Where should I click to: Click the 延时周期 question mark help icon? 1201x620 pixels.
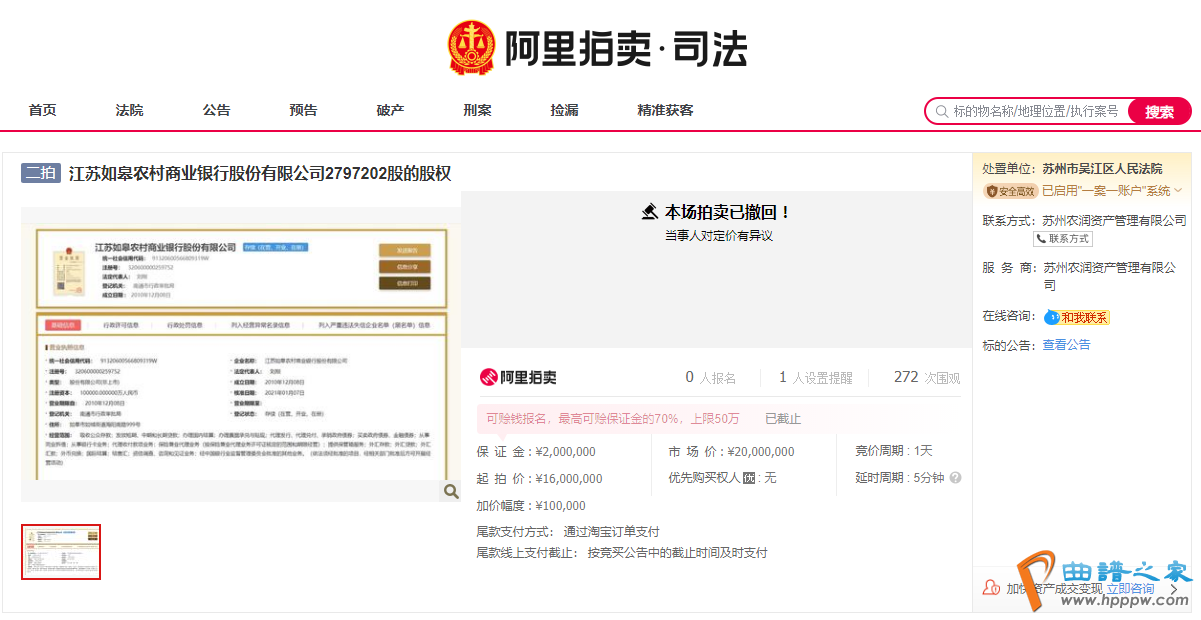tap(955, 478)
